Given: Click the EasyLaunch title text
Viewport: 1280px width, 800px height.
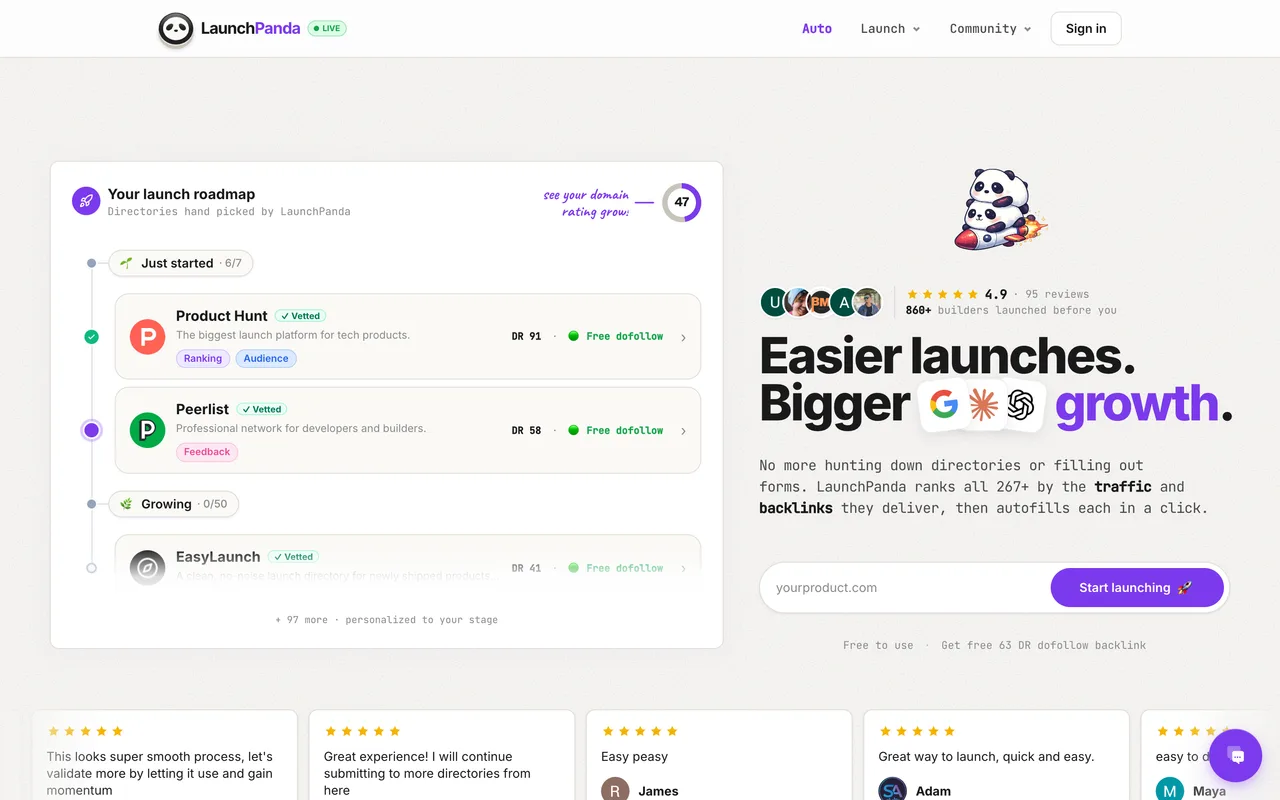Looking at the screenshot, I should (x=218, y=557).
